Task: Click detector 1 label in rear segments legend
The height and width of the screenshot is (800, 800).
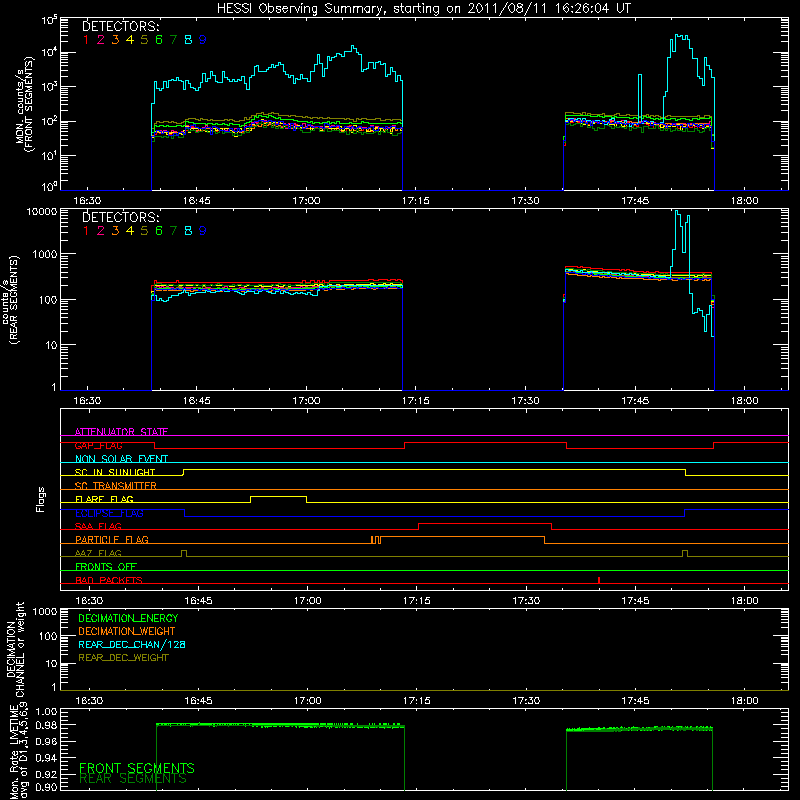Action: tap(86, 231)
